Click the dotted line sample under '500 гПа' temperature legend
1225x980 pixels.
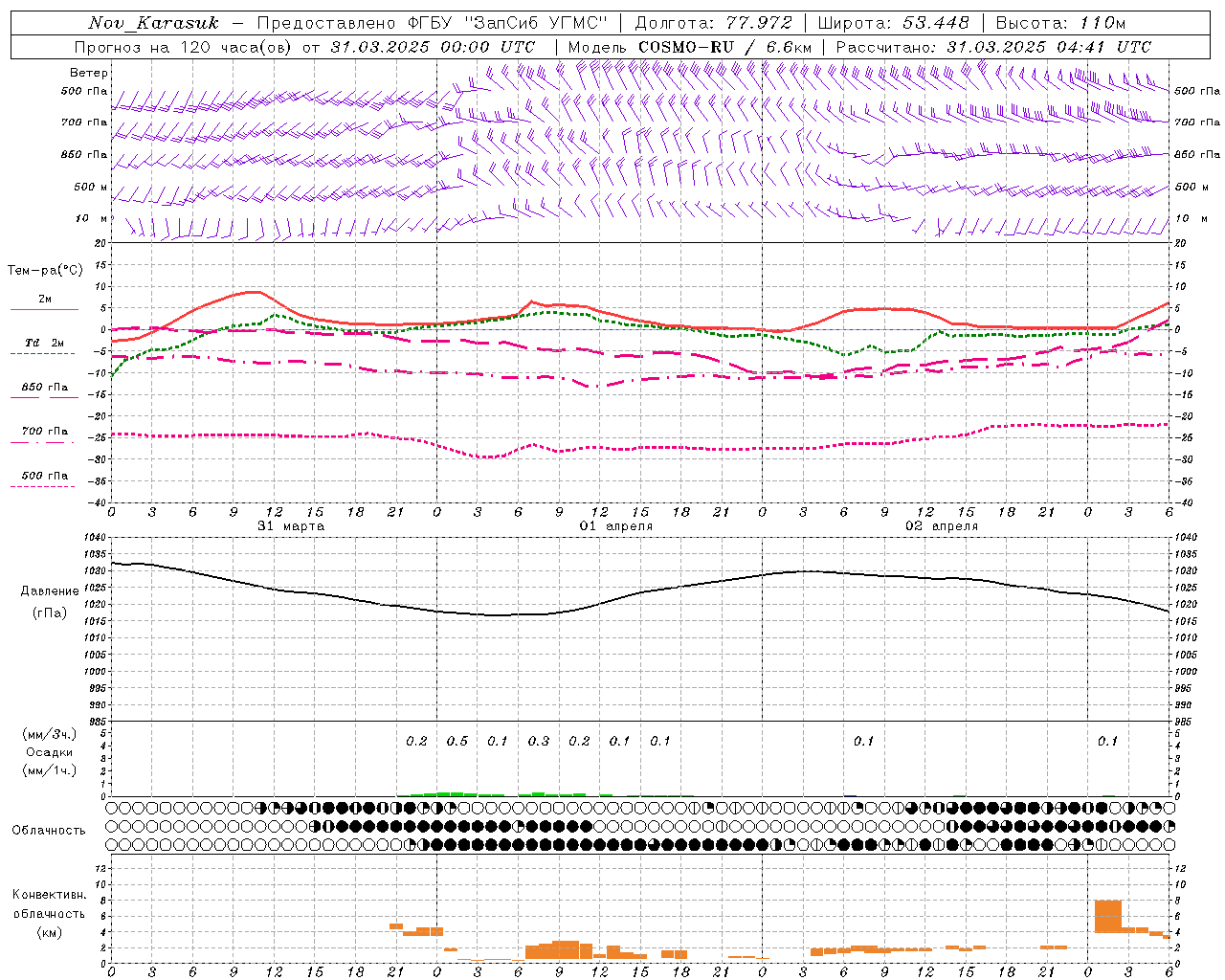42,486
